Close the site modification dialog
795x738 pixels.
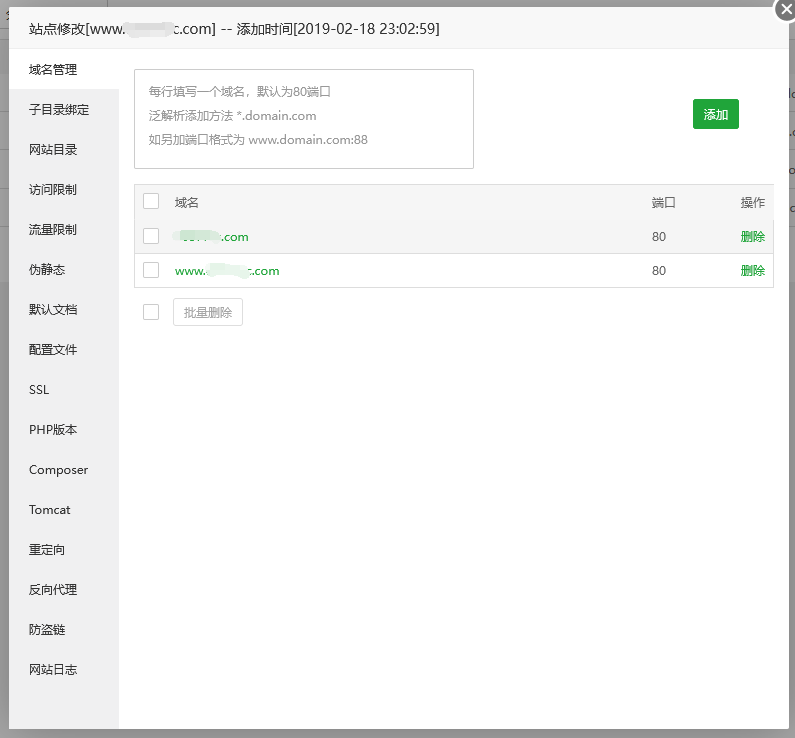coord(785,9)
